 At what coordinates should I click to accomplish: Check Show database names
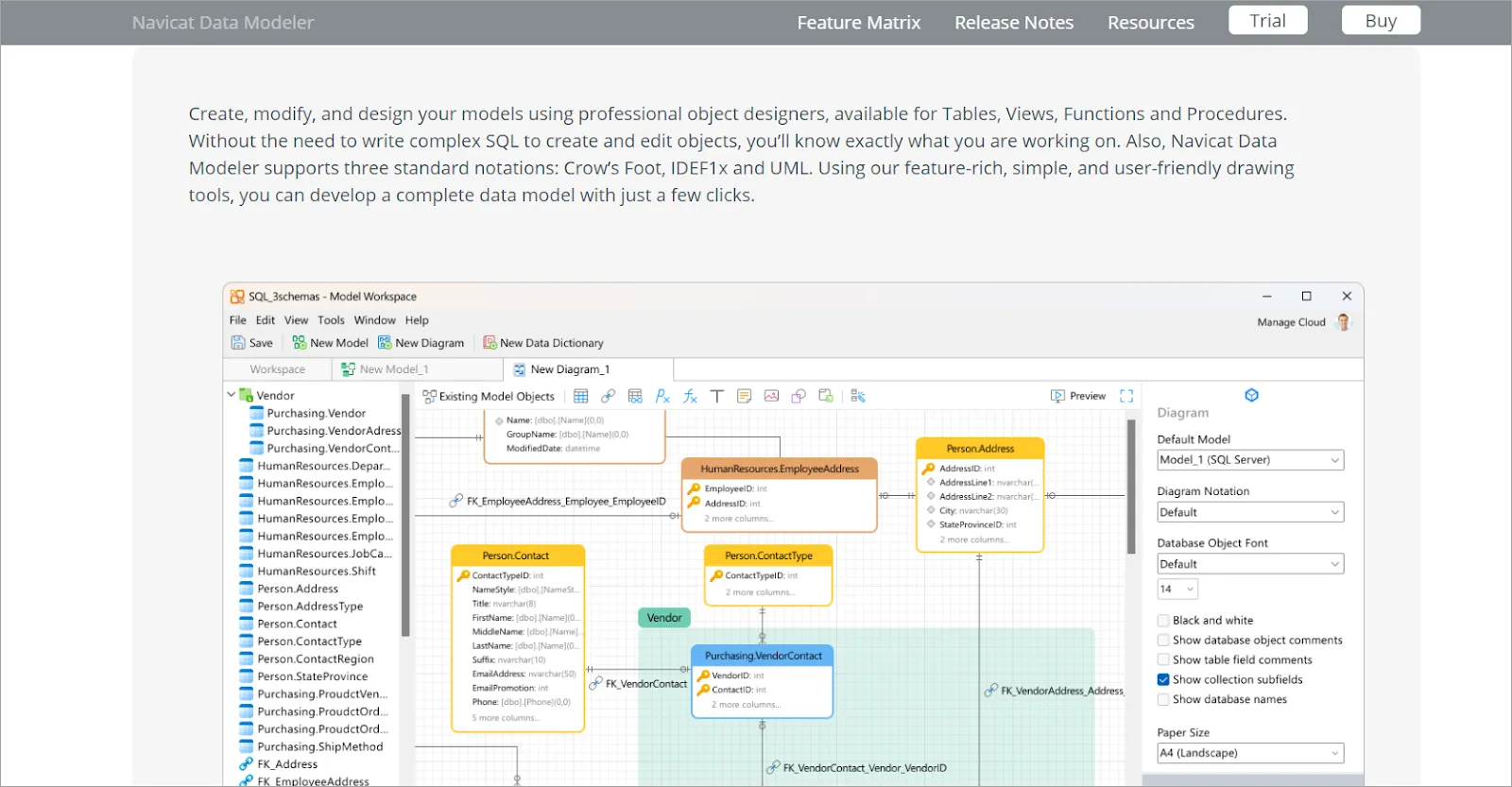point(1163,700)
